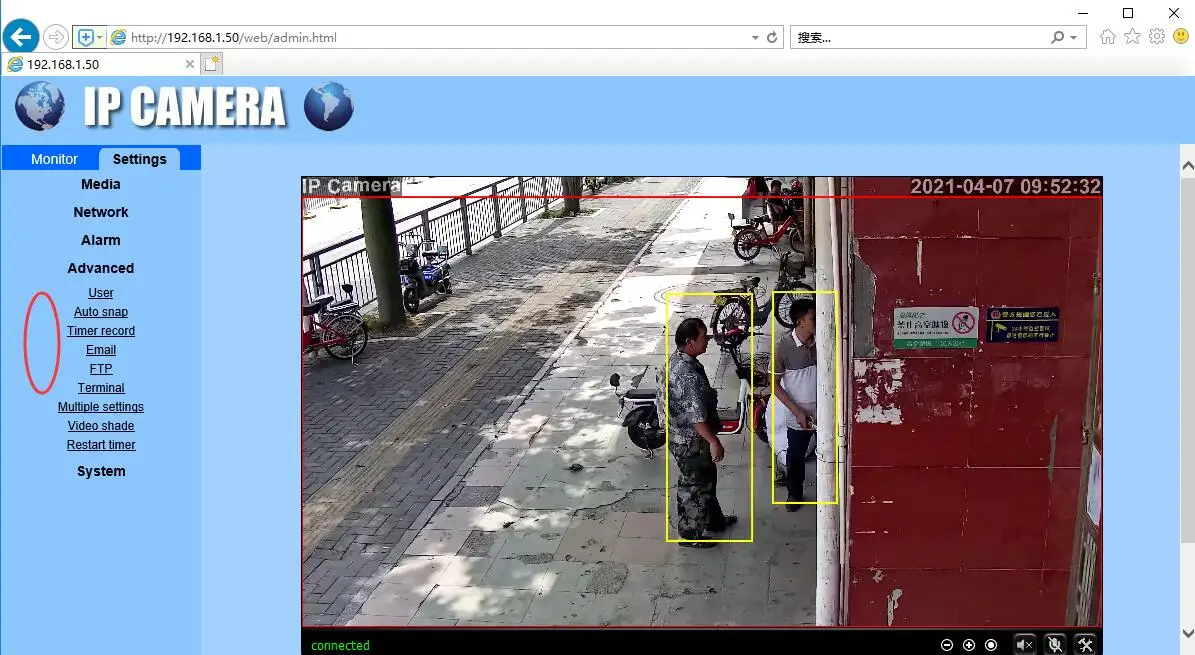
Task: Expand the address bar history dropdown
Action: click(x=755, y=37)
